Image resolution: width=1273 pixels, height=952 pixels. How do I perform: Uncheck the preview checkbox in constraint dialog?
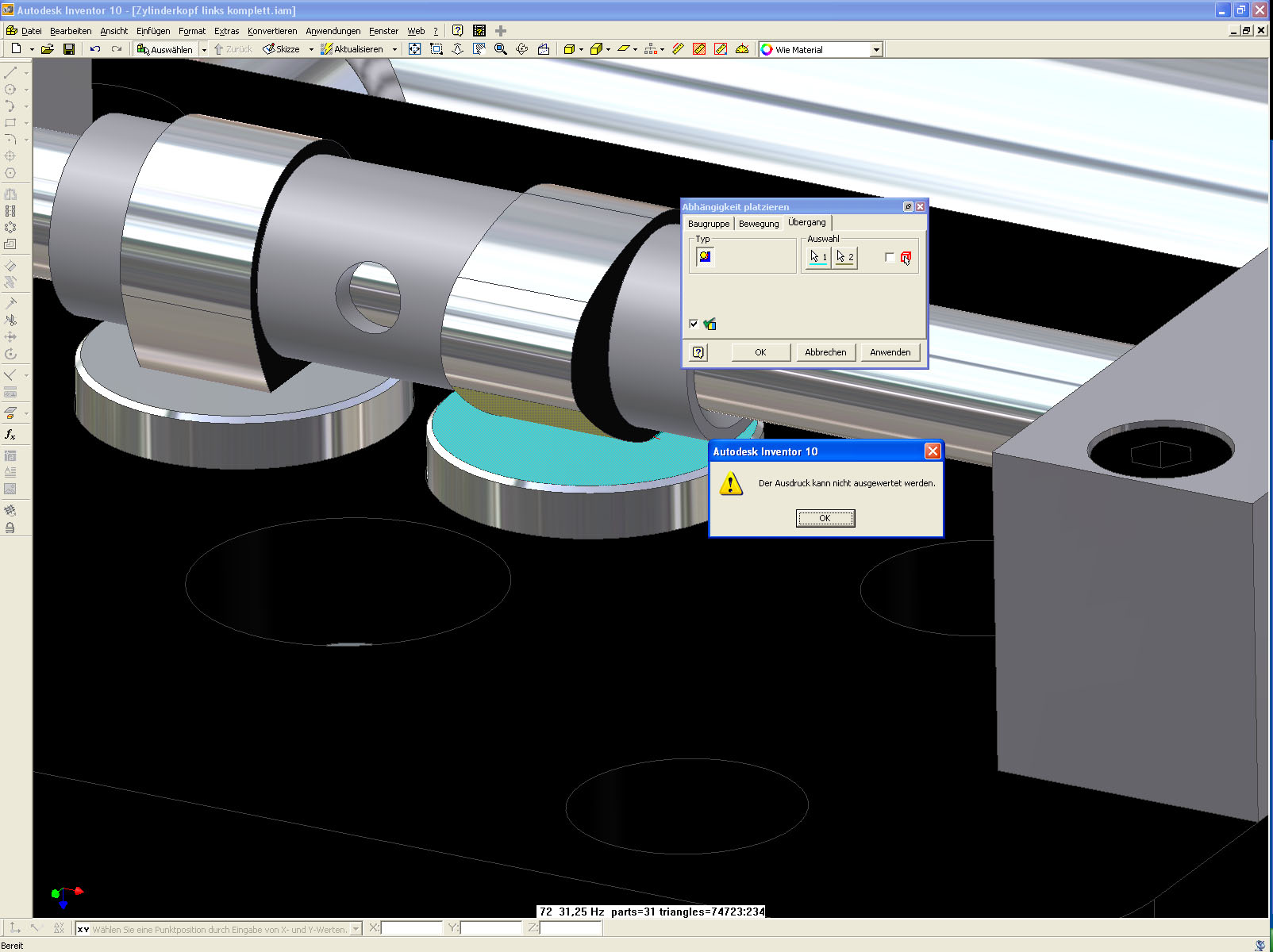(x=694, y=324)
